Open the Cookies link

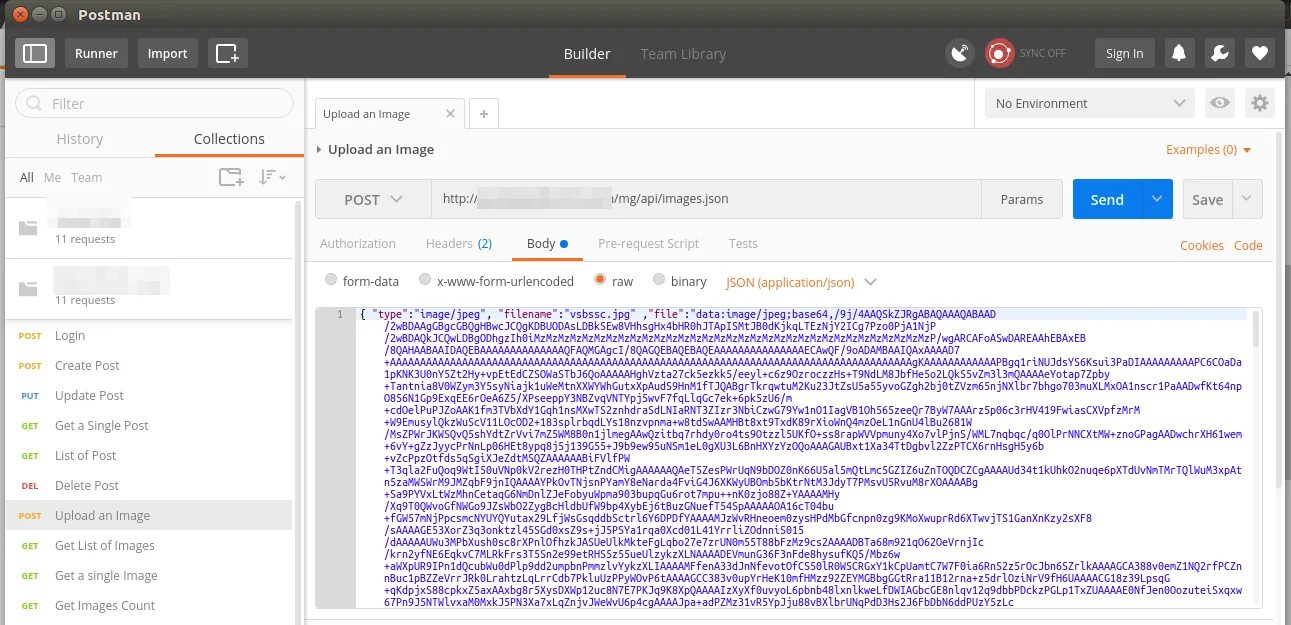point(1201,245)
